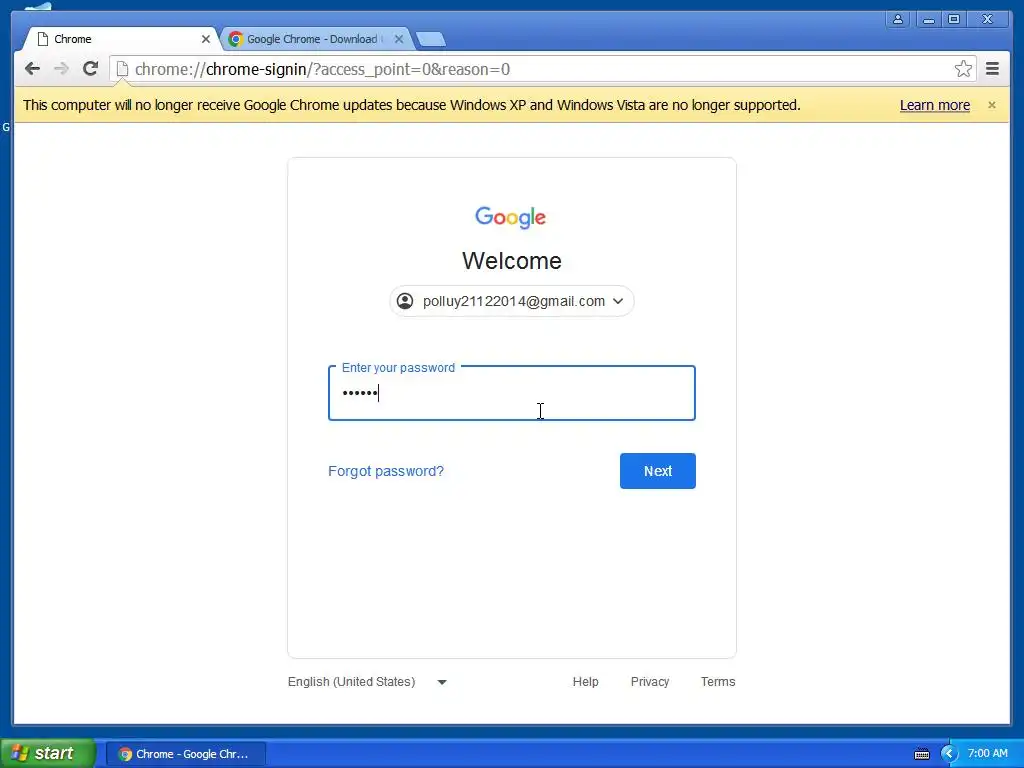Click the keyboard icon in system tray
1024x768 pixels.
click(921, 754)
